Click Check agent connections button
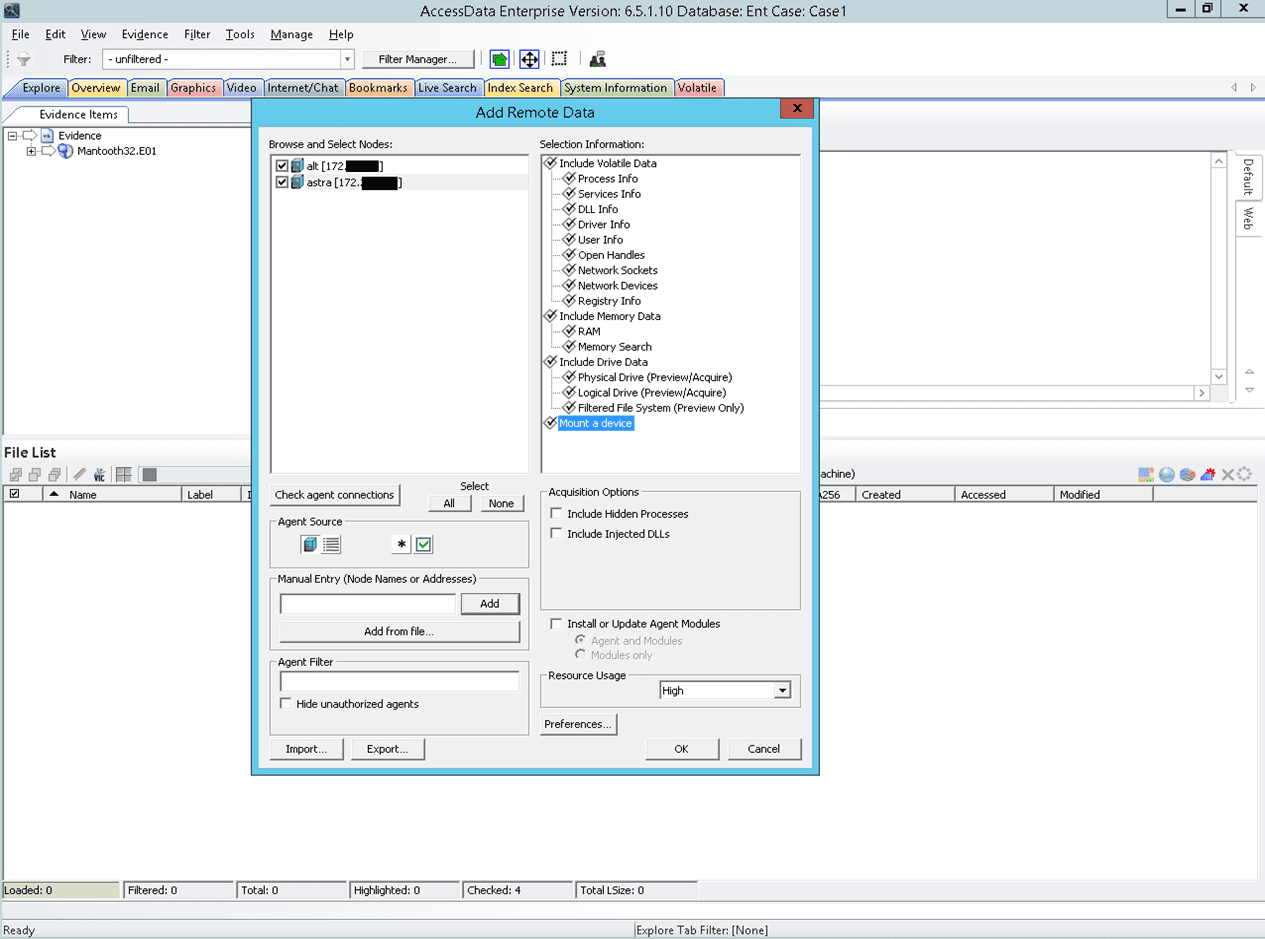This screenshot has width=1265, height=939. tap(335, 495)
